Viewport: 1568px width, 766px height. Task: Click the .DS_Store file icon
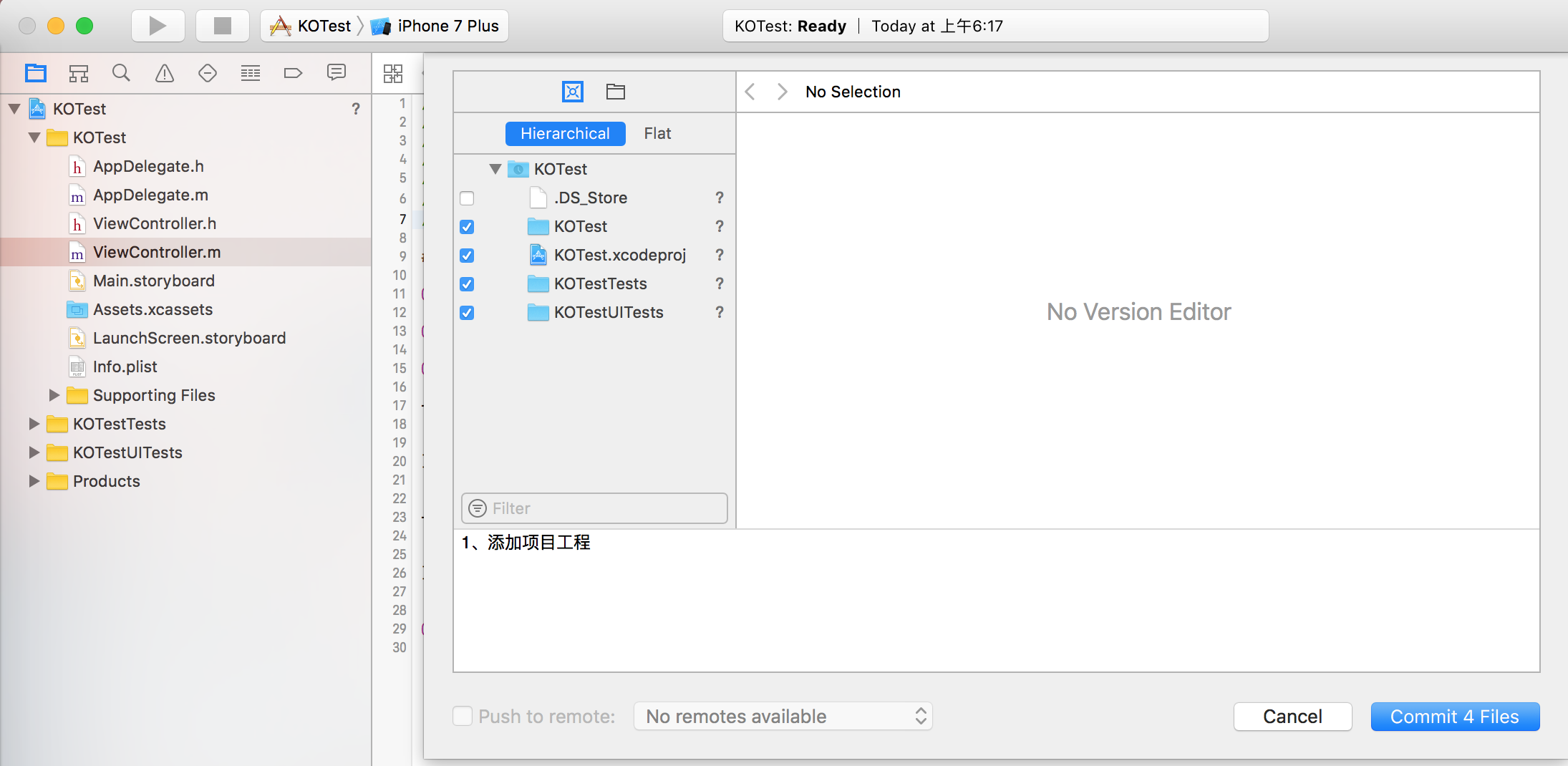coord(538,198)
